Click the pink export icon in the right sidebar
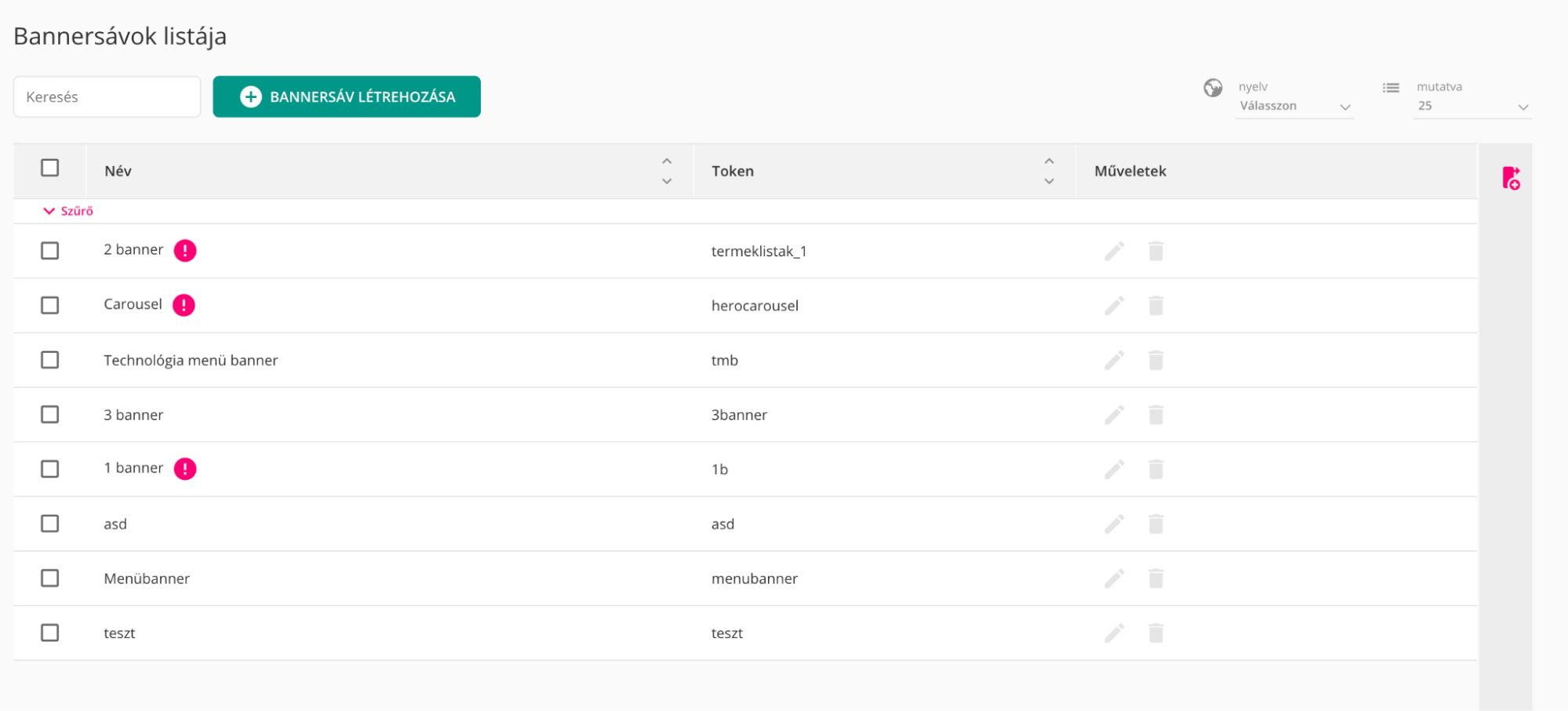The image size is (1568, 711). point(1511,178)
